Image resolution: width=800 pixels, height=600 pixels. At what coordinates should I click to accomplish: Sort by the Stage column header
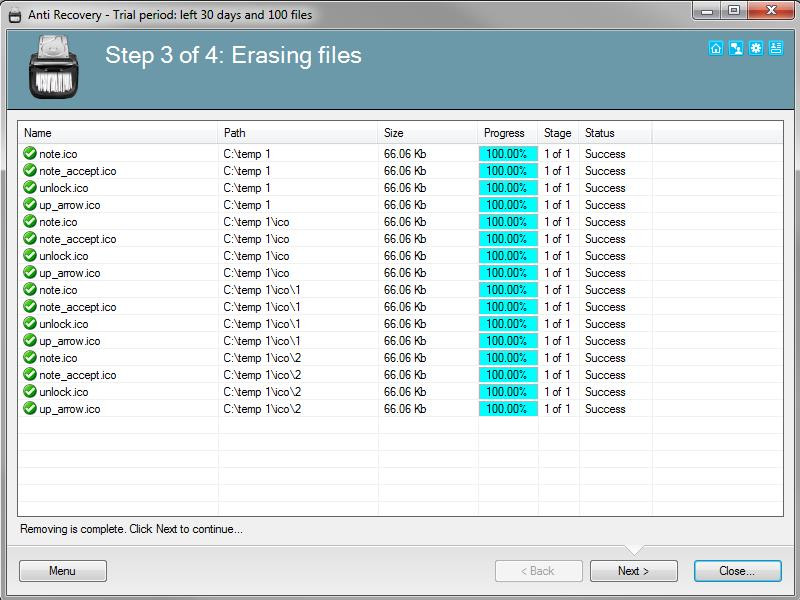pos(558,133)
